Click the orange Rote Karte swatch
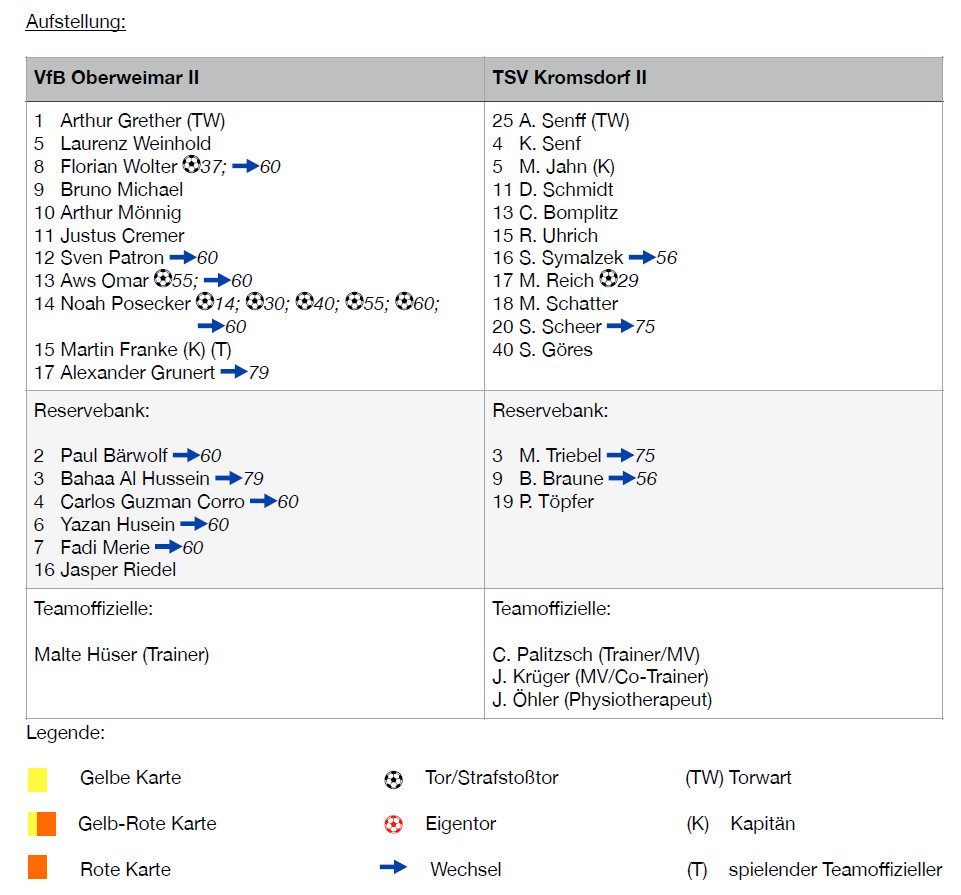 [38, 868]
